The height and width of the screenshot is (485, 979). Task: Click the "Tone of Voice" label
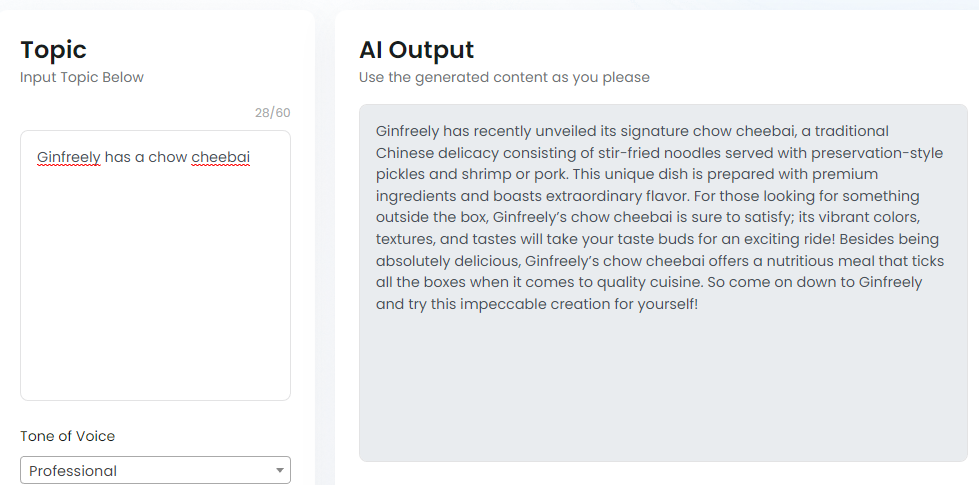tap(67, 436)
